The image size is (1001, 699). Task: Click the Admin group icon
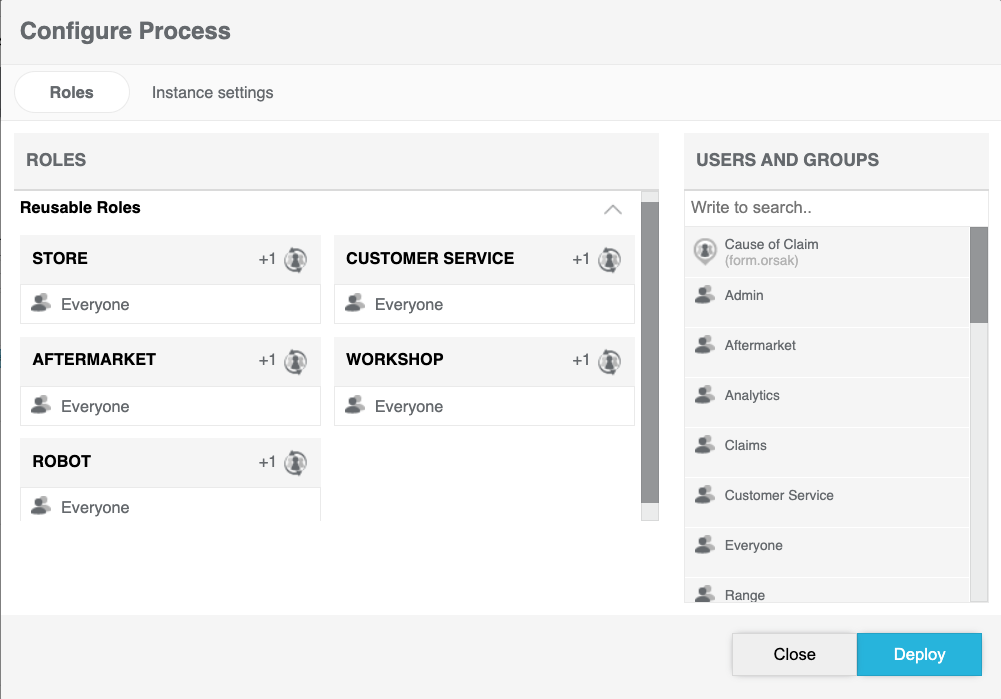[705, 296]
